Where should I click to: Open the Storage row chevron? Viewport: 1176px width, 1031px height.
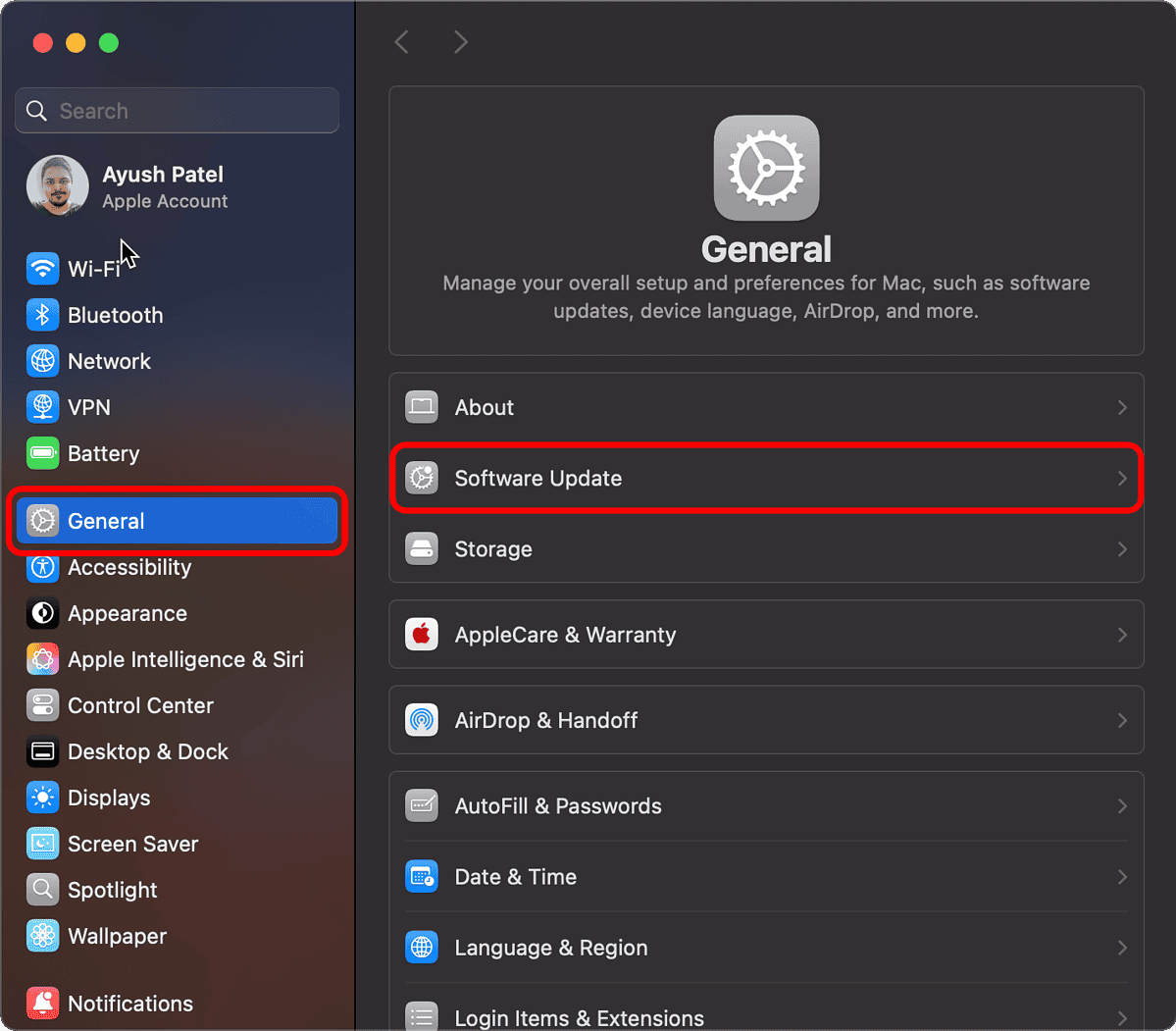1122,549
